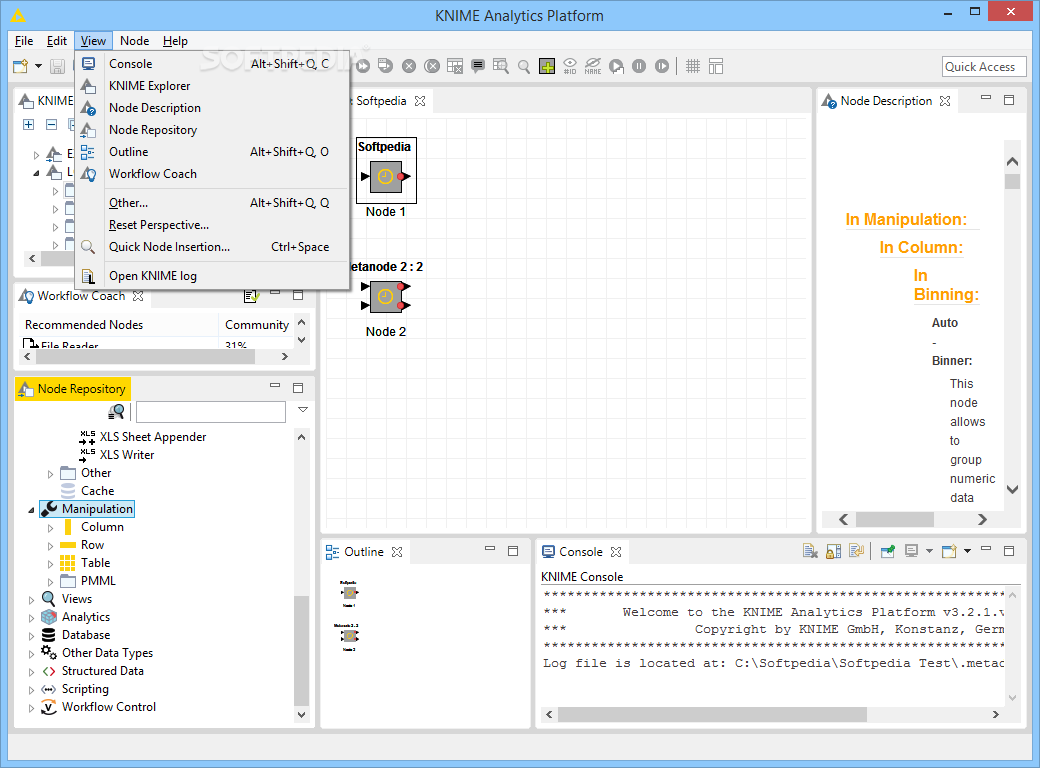Click the node comment speech-bubble icon
Image resolution: width=1040 pixels, height=768 pixels.
click(x=478, y=66)
